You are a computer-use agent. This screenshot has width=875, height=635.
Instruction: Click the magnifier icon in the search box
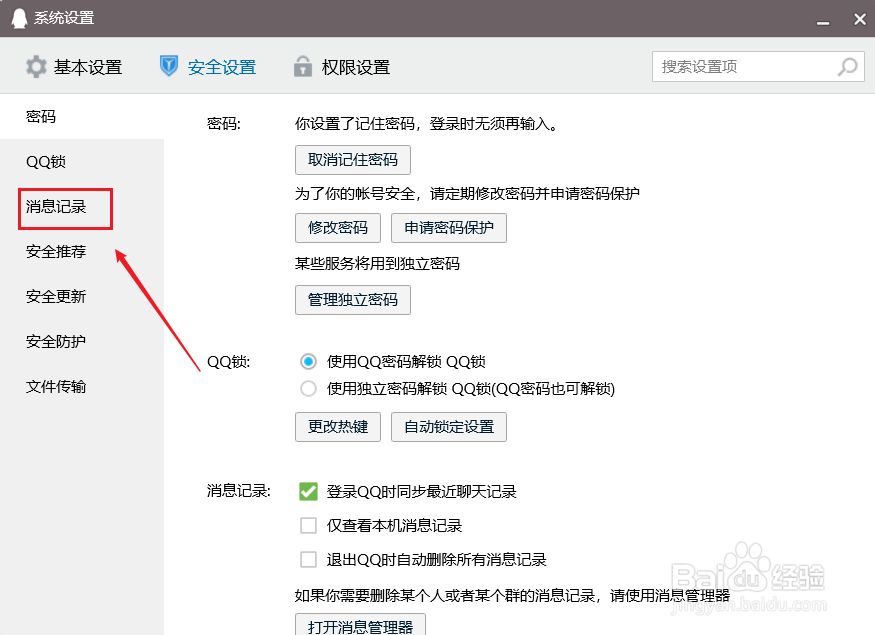click(x=846, y=66)
